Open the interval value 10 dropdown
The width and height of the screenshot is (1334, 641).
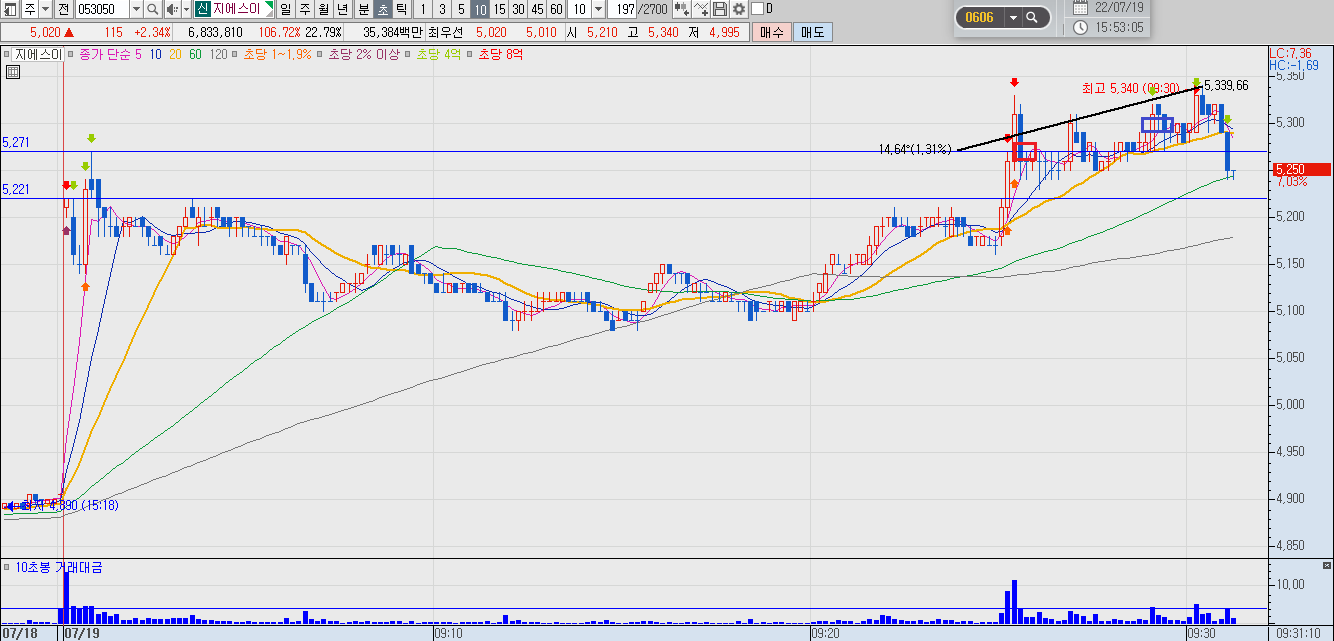tap(597, 10)
